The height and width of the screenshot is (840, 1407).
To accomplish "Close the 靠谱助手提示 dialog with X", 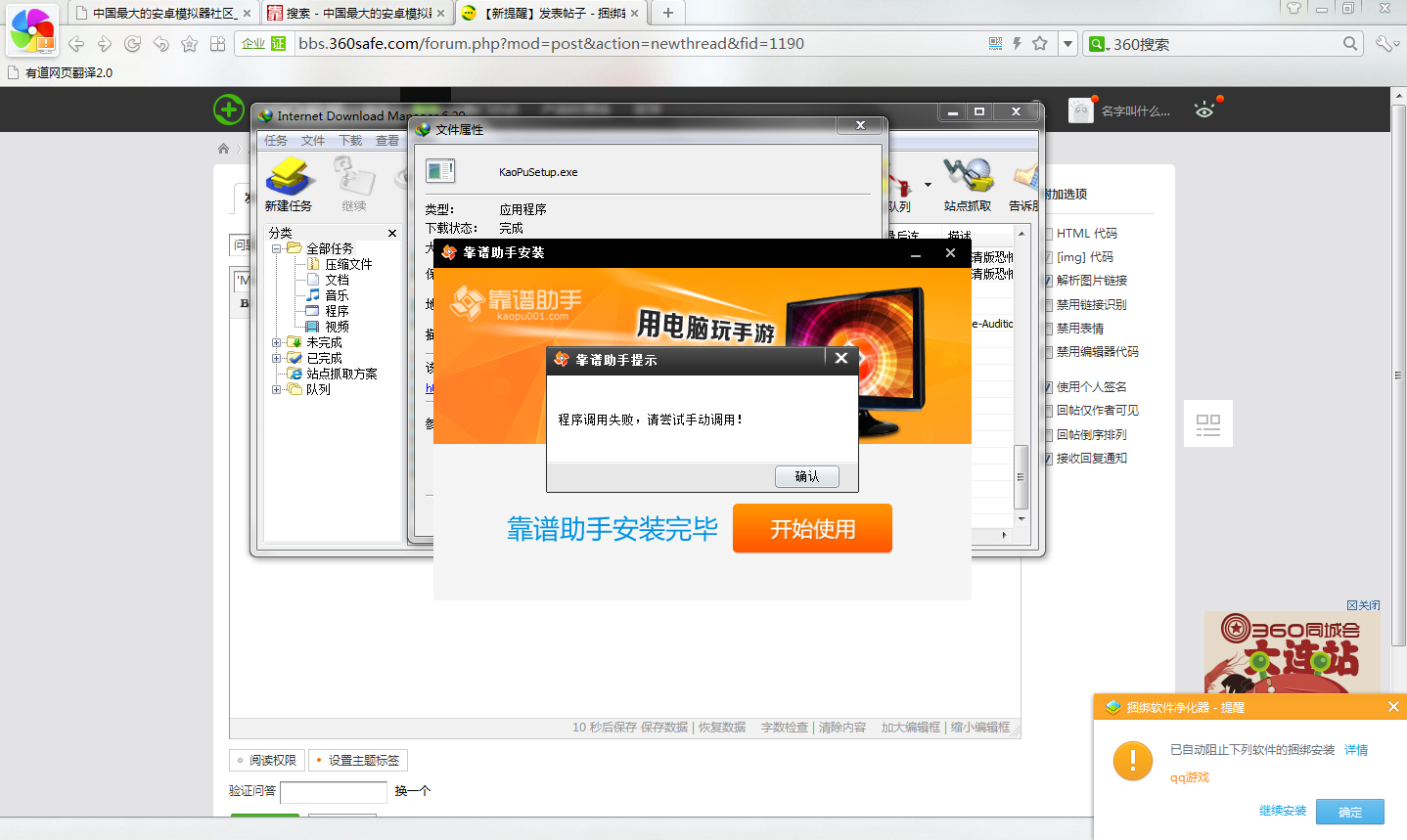I will pyautogui.click(x=841, y=359).
